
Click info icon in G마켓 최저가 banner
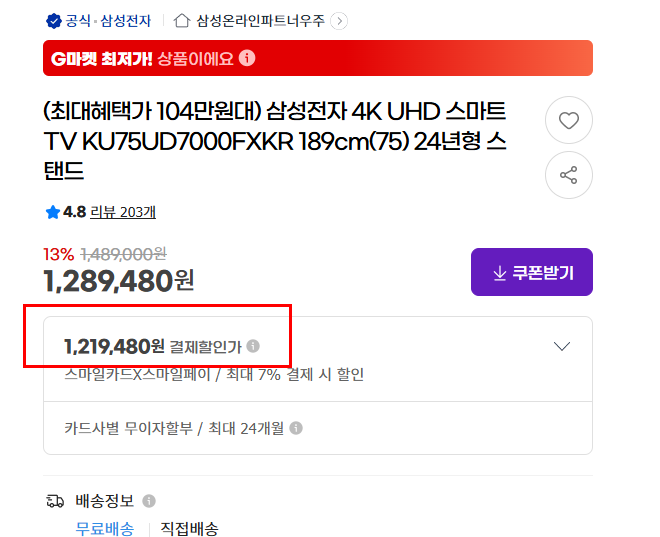247,58
